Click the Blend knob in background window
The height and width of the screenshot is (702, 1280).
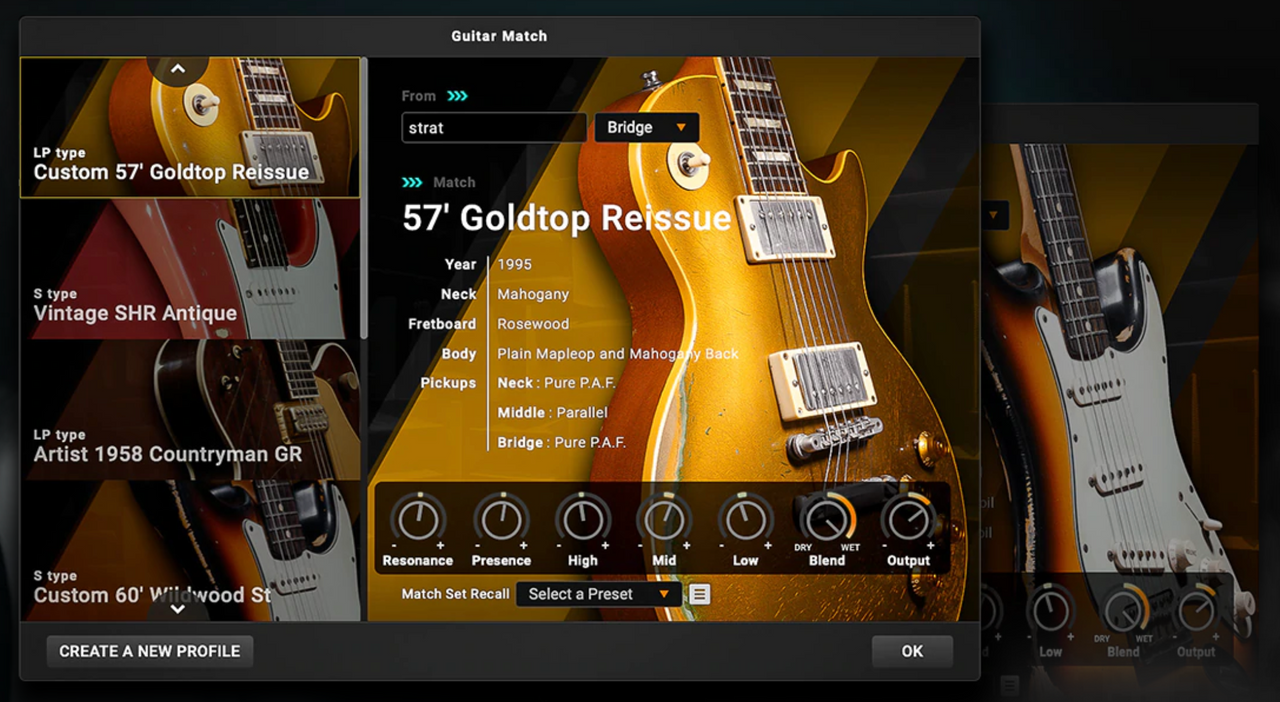point(1125,612)
